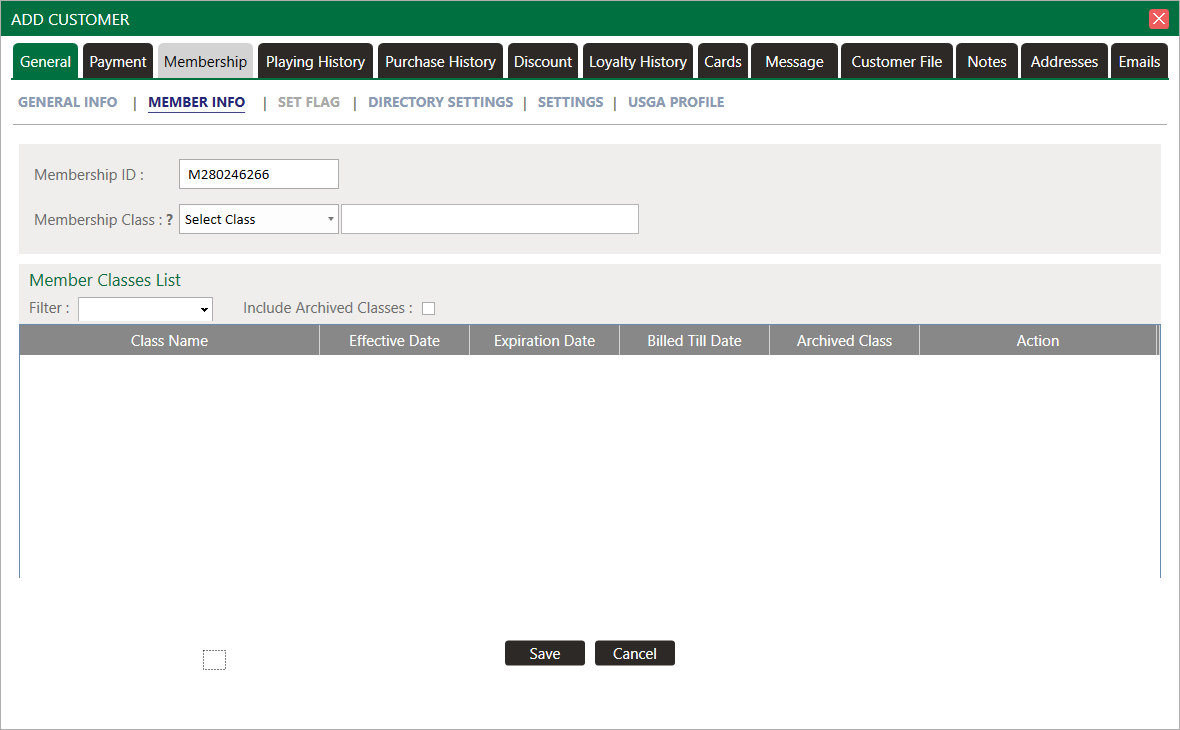The height and width of the screenshot is (730, 1180).
Task: Open the Customer File tab
Action: (896, 62)
